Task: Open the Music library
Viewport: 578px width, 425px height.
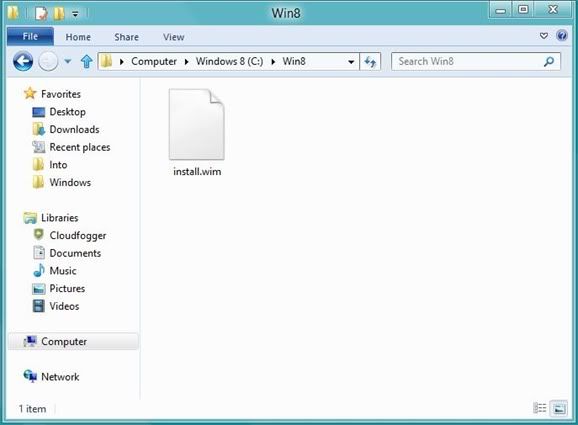Action: [63, 271]
